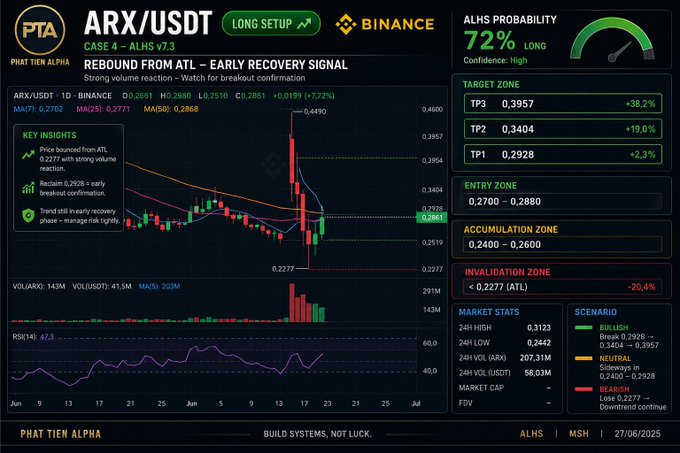The width and height of the screenshot is (680, 453).
Task: Click the 'RSI(14): 47,3' indicator label
Action: pos(33,337)
